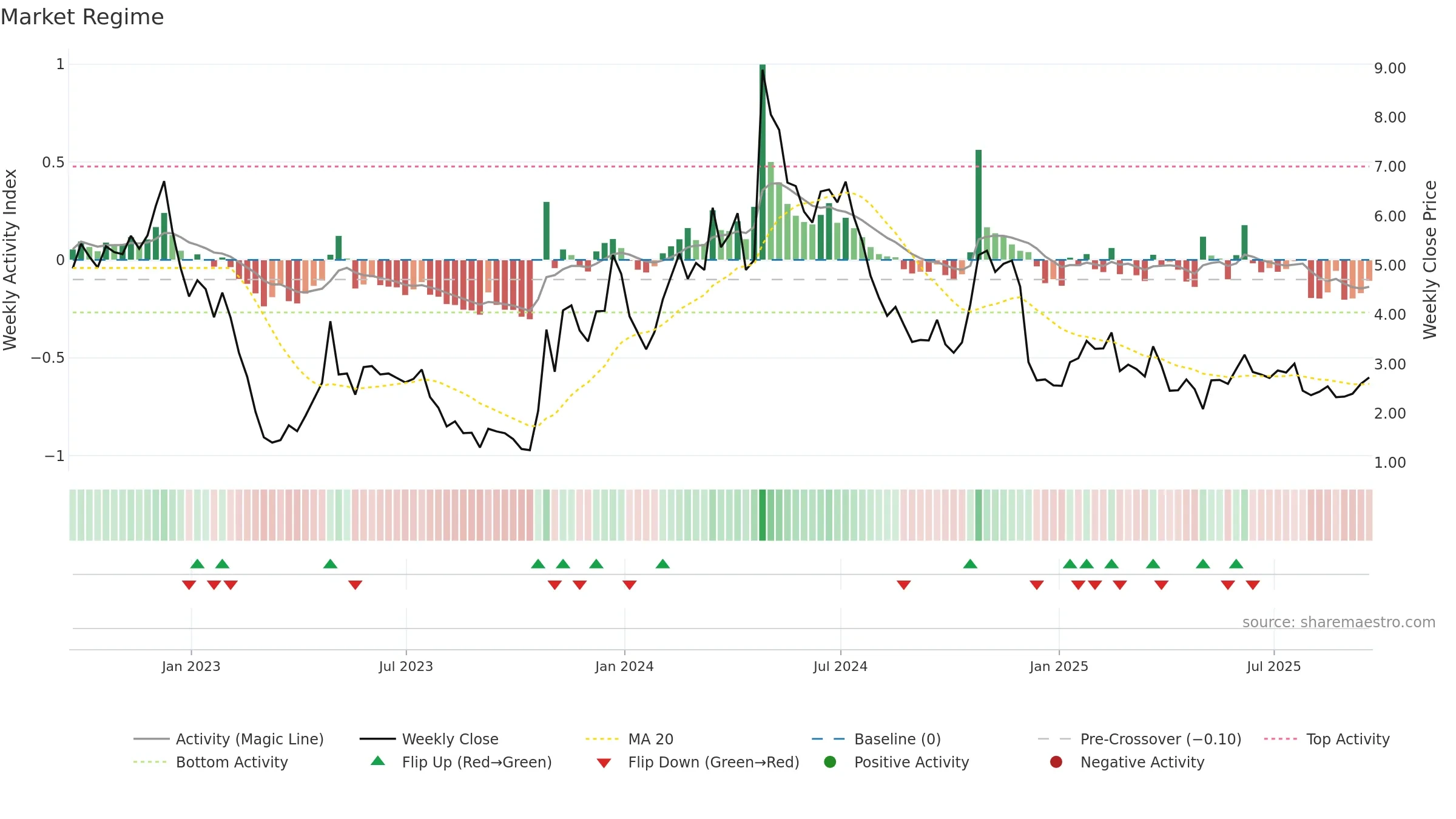Toggle the Top Activity legend entry

pyautogui.click(x=1327, y=739)
